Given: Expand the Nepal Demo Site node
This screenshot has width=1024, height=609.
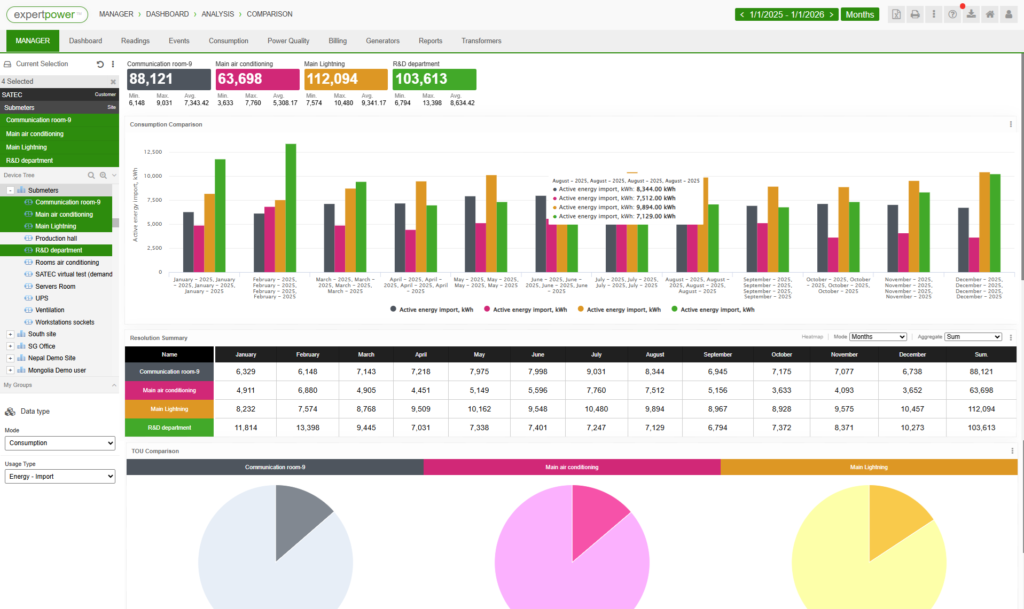Looking at the screenshot, I should click(10, 358).
